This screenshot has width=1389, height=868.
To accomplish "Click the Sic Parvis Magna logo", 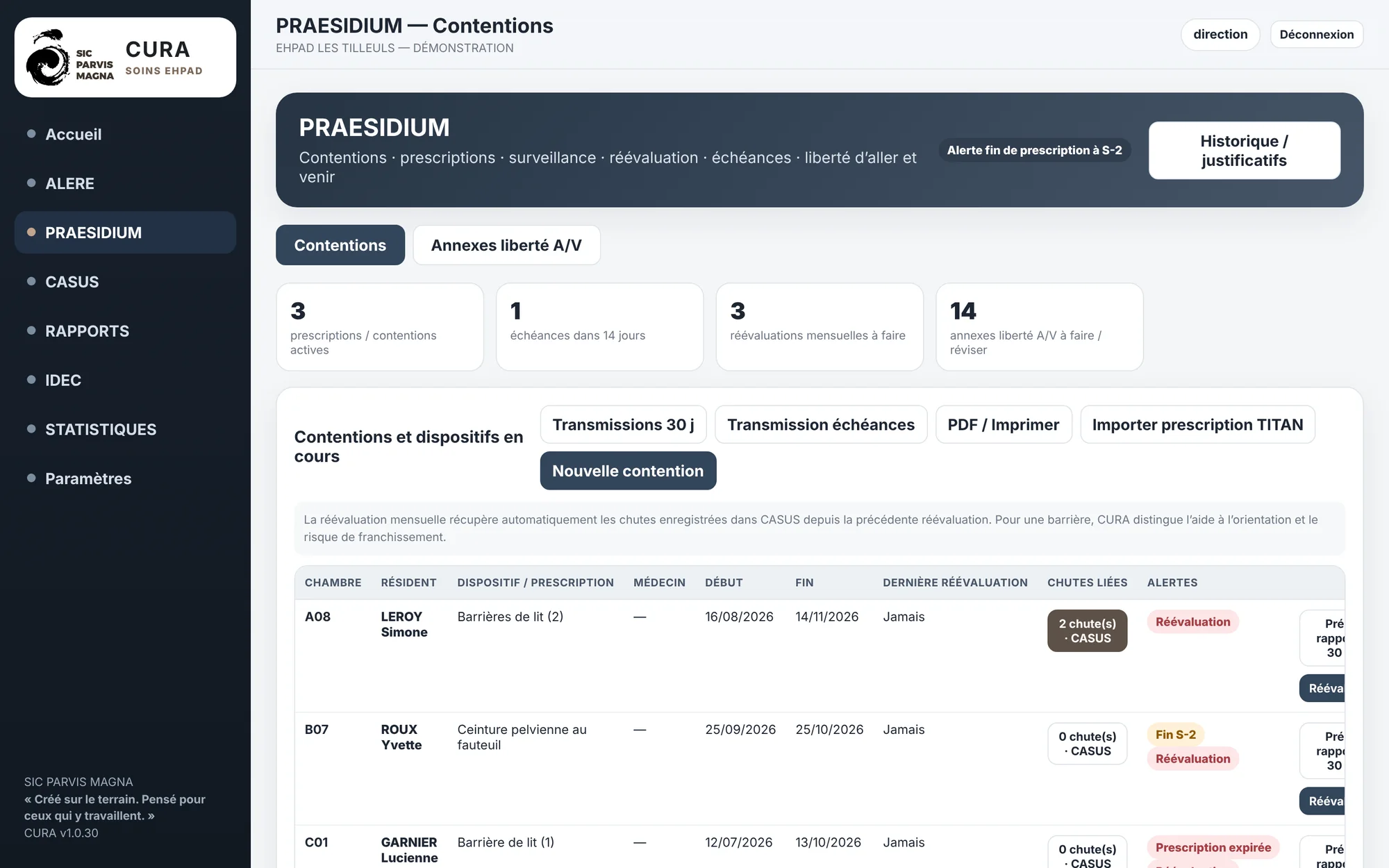I will [x=69, y=57].
